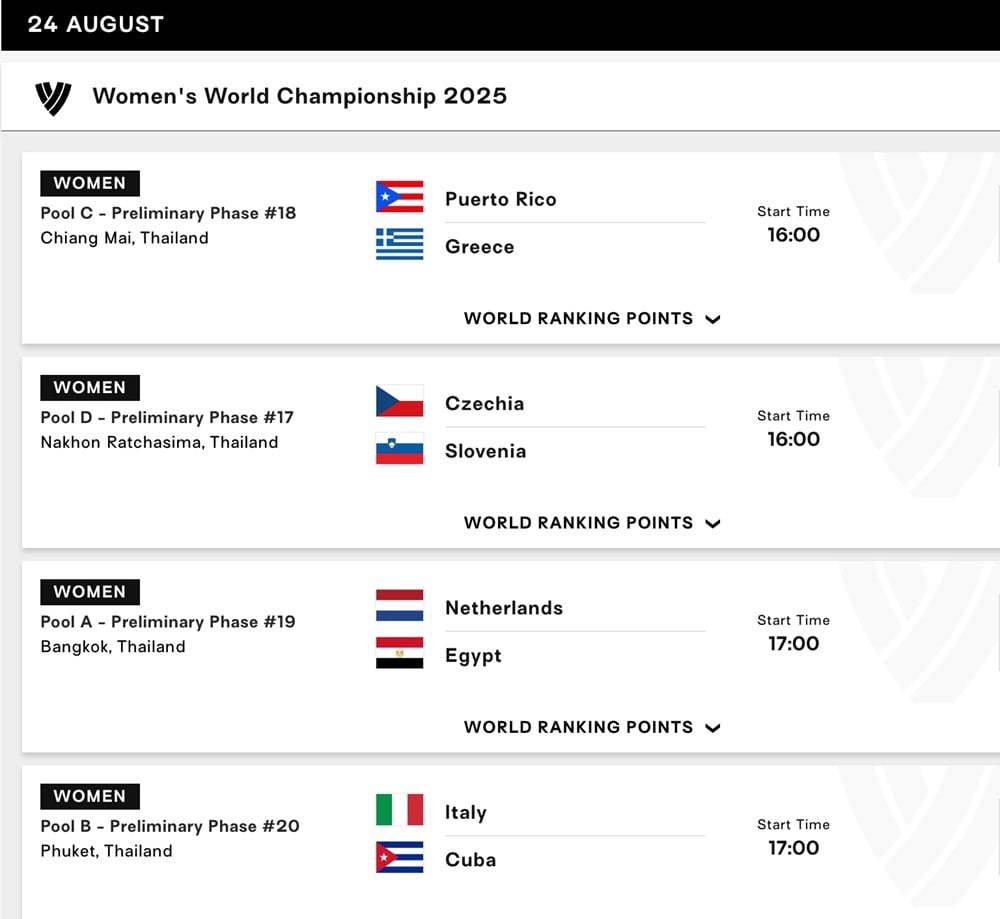The width and height of the screenshot is (1000, 919).
Task: Open Pool D Preliminary Phase #17 match details
Action: pyautogui.click(x=167, y=417)
